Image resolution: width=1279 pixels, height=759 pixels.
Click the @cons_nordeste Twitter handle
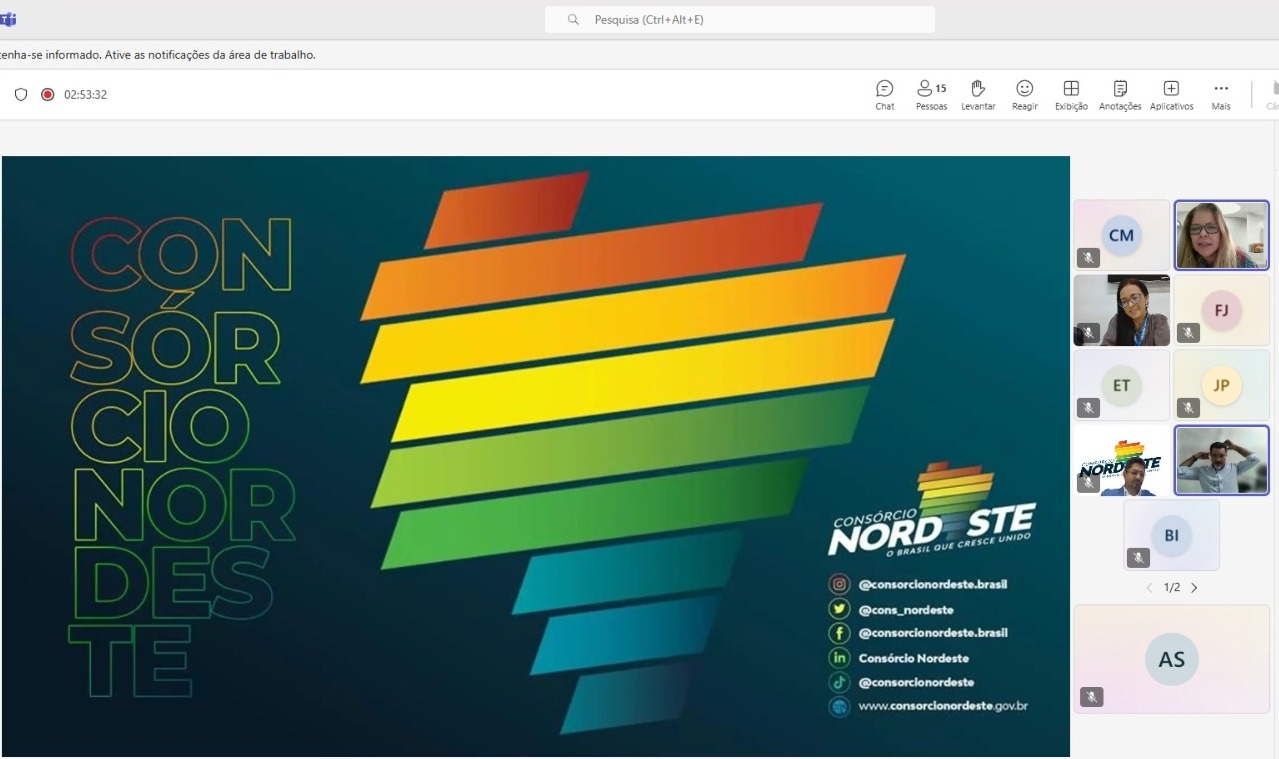[905, 609]
